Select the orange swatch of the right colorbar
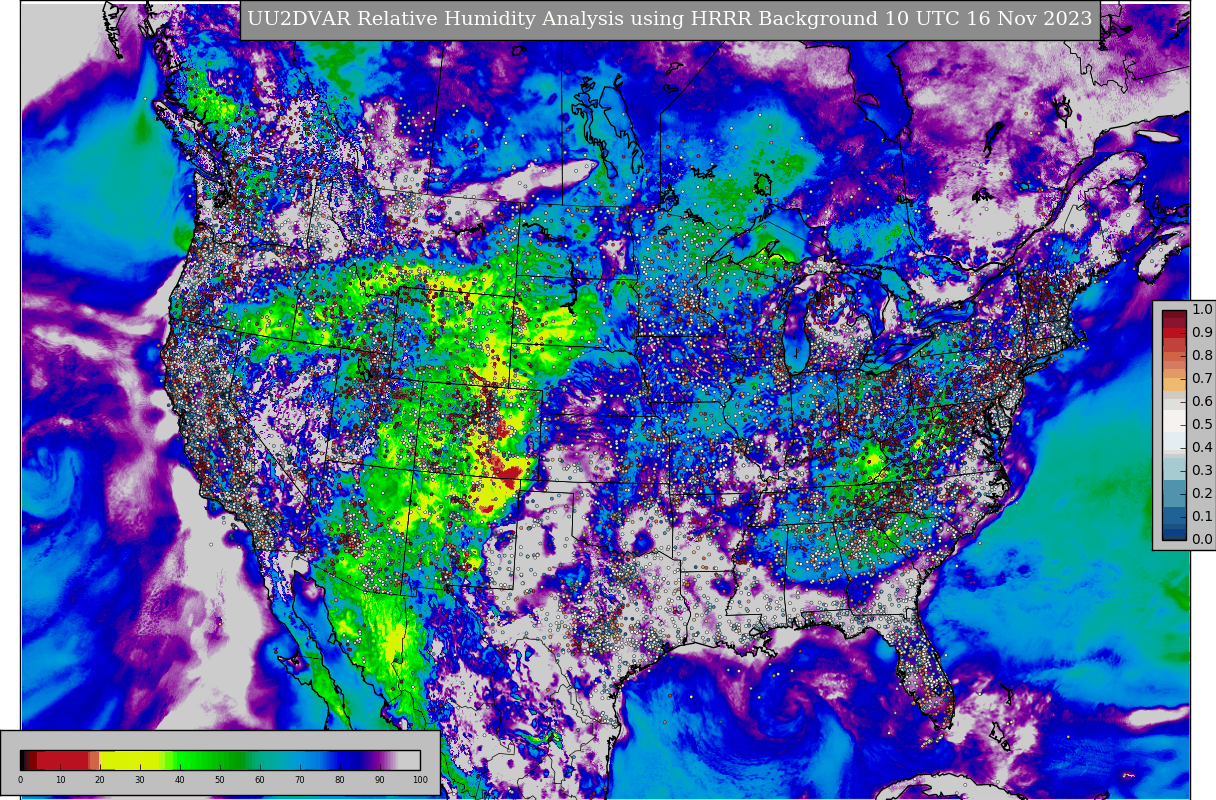 (x=1175, y=385)
